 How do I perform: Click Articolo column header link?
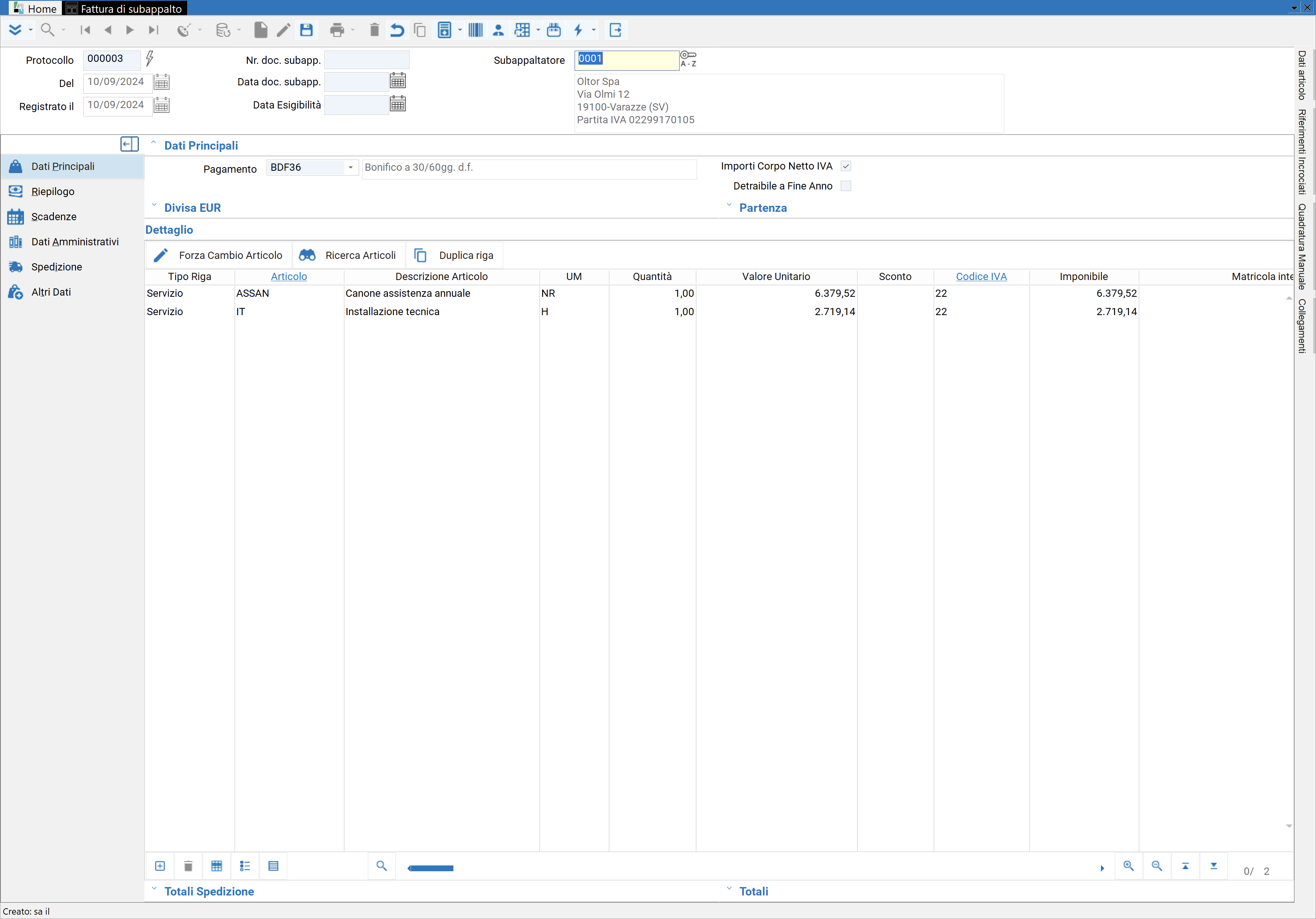289,277
